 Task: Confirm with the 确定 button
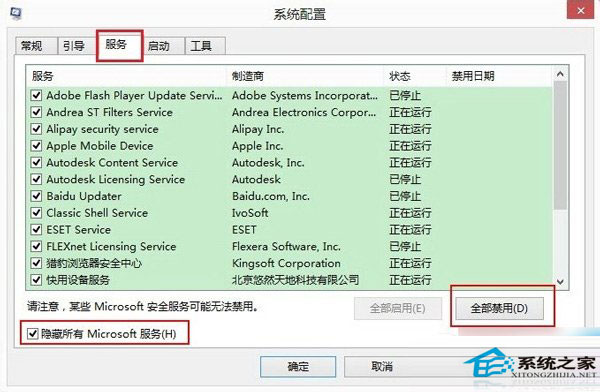click(x=298, y=367)
